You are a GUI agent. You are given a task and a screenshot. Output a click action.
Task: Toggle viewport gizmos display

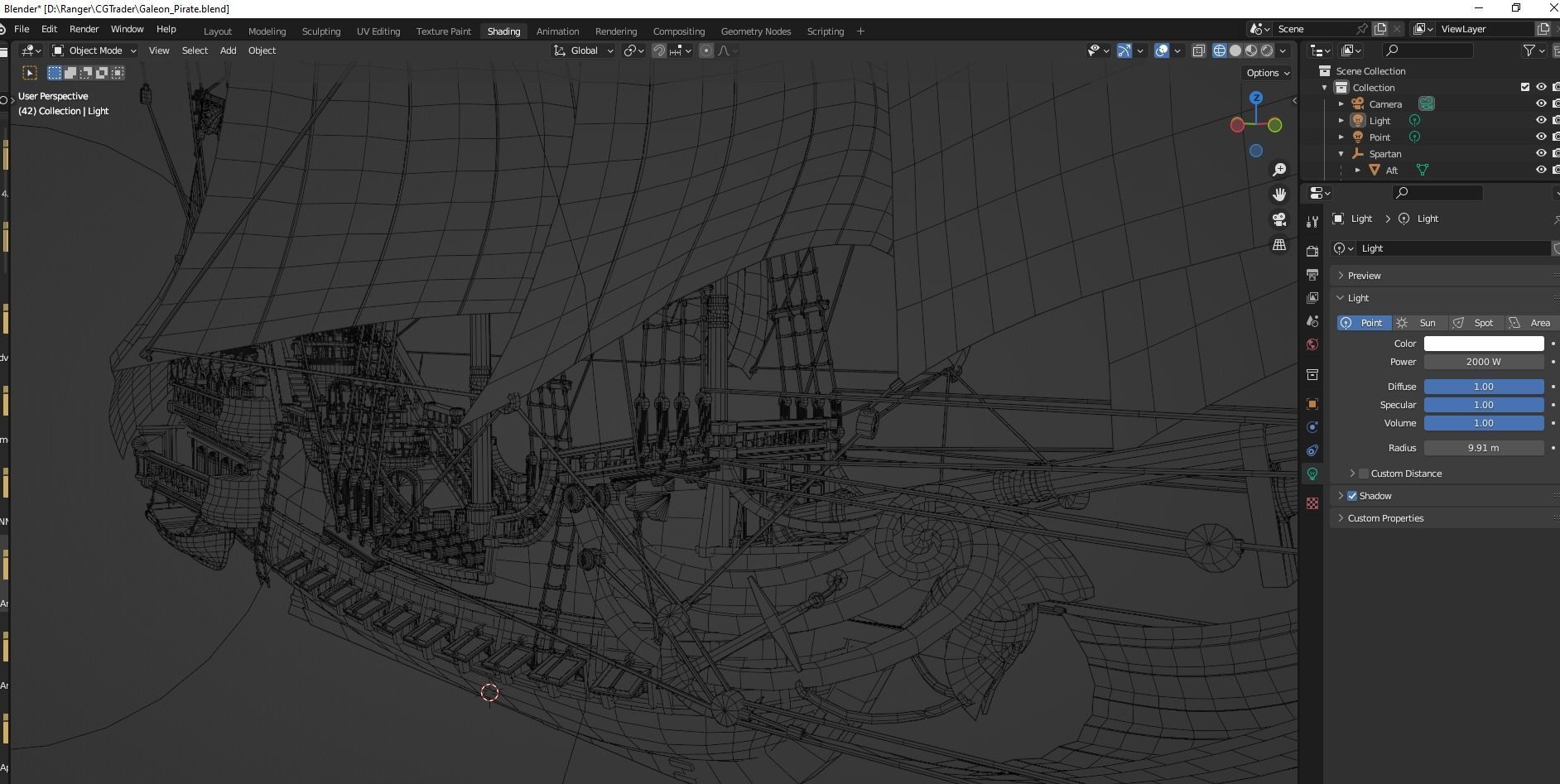pos(1124,51)
